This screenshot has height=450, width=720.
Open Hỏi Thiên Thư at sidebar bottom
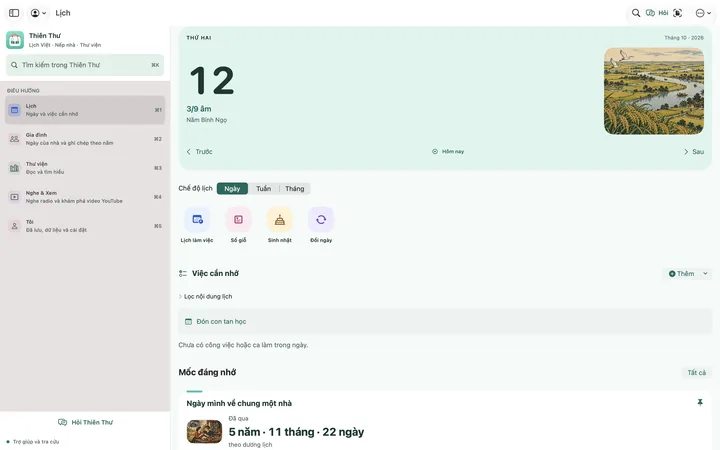click(85, 422)
